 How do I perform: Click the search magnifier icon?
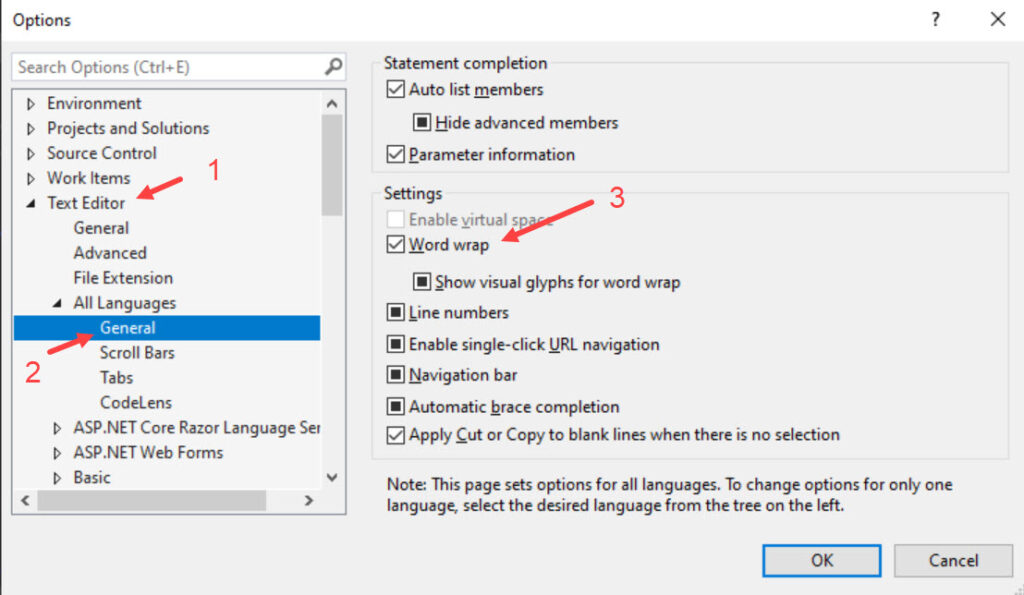point(333,66)
